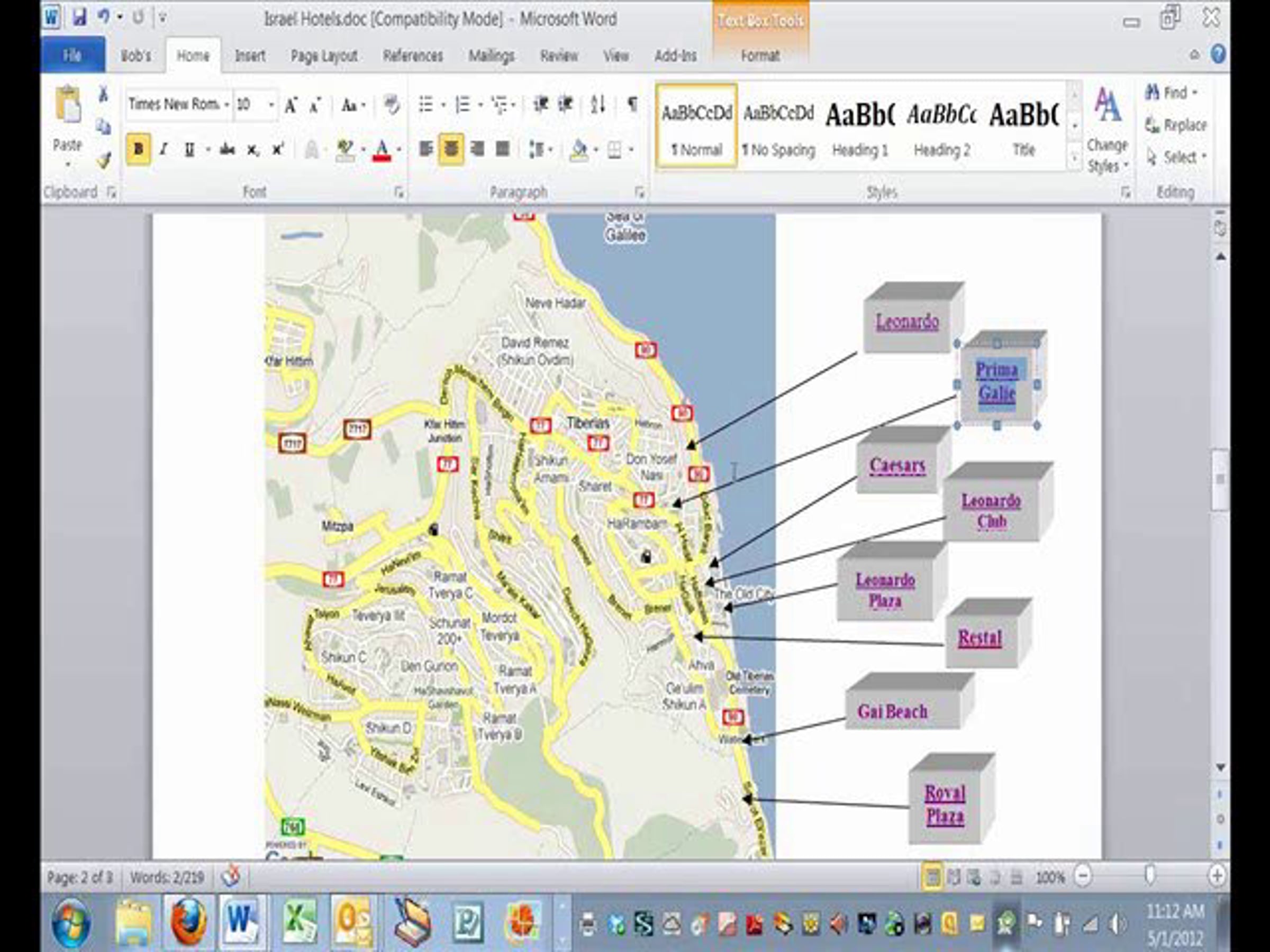Switch to the Page Layout tab

click(324, 56)
